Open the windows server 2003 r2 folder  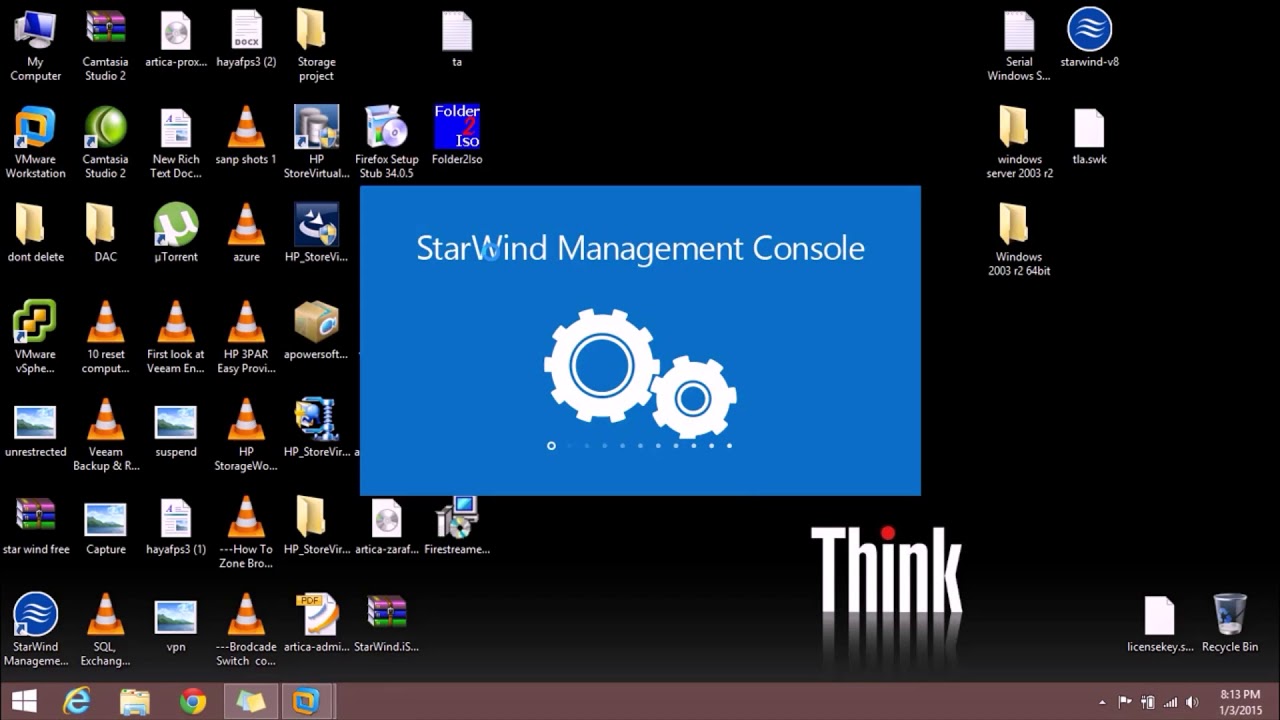[1019, 143]
